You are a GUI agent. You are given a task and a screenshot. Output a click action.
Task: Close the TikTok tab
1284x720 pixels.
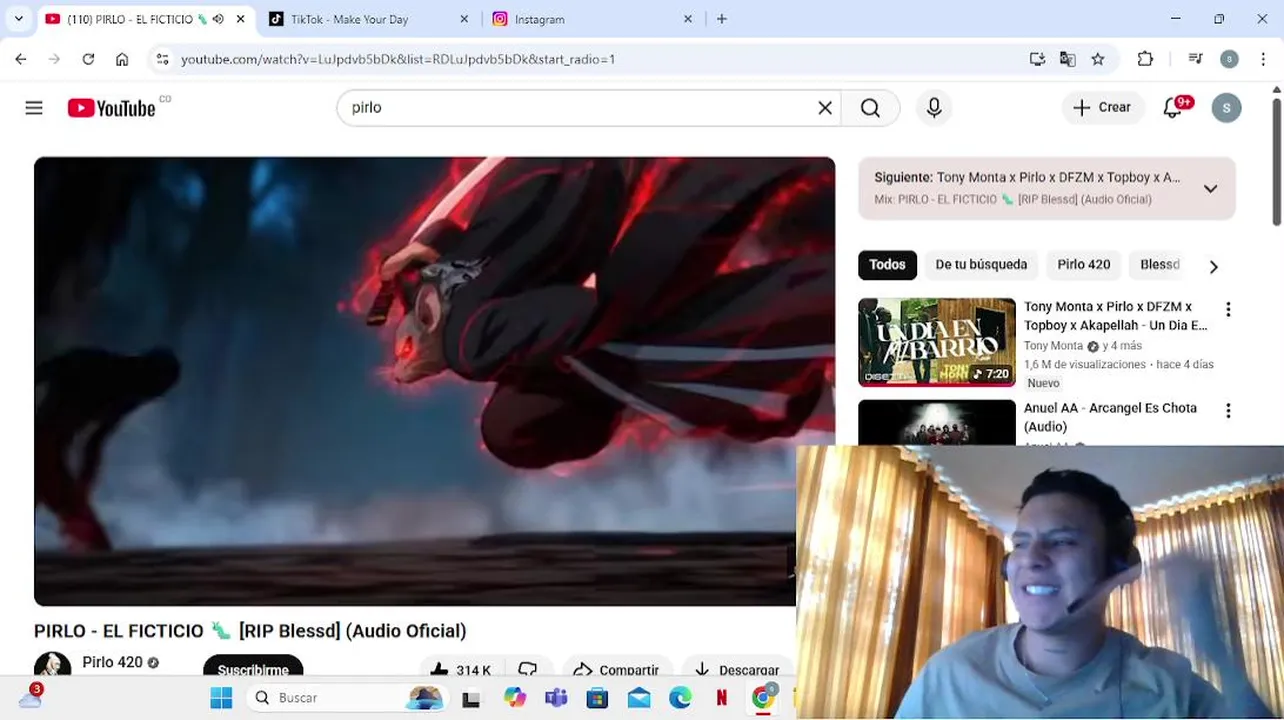pos(465,19)
